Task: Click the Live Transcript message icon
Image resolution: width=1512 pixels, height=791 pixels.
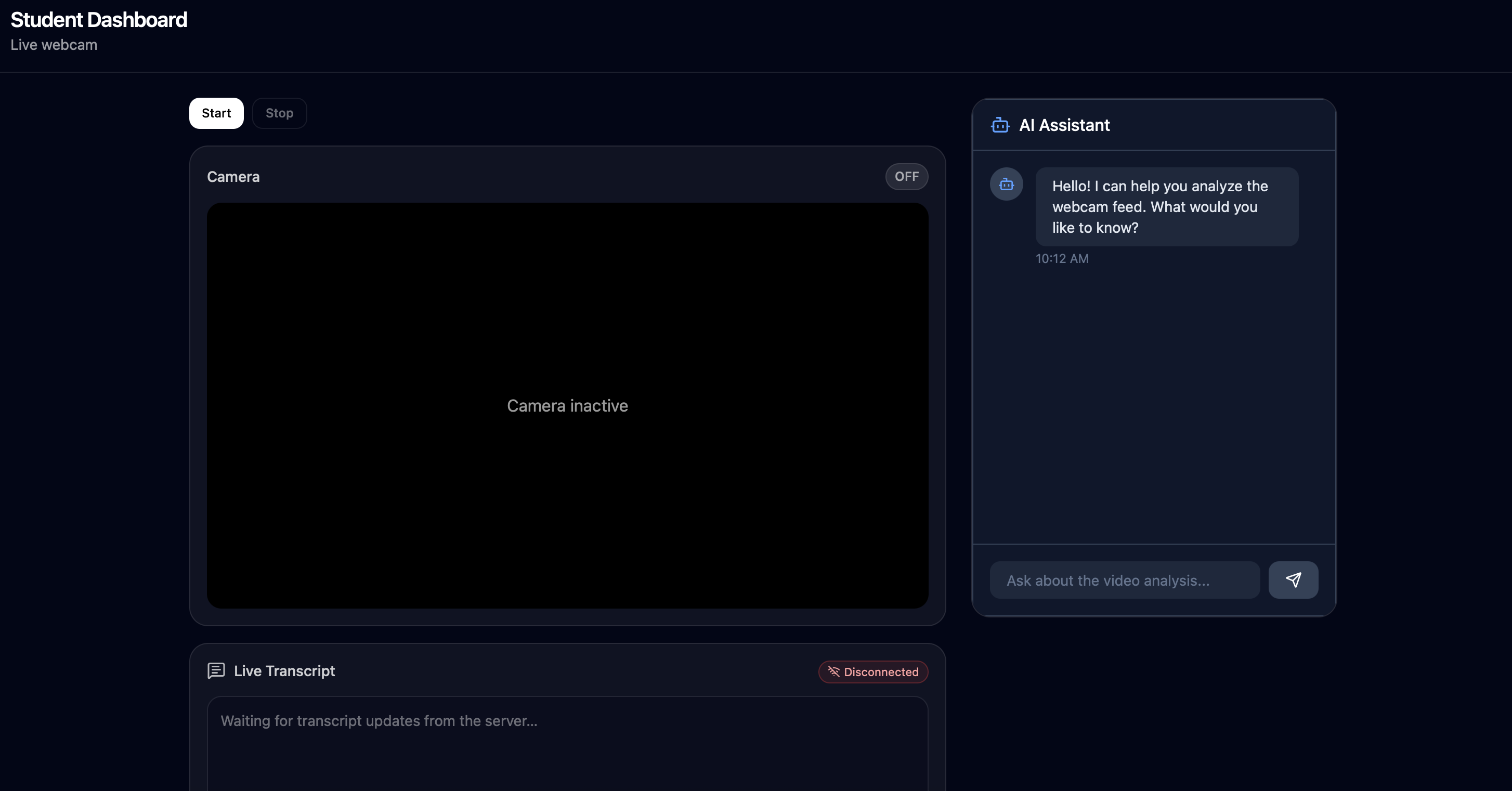Action: click(216, 670)
